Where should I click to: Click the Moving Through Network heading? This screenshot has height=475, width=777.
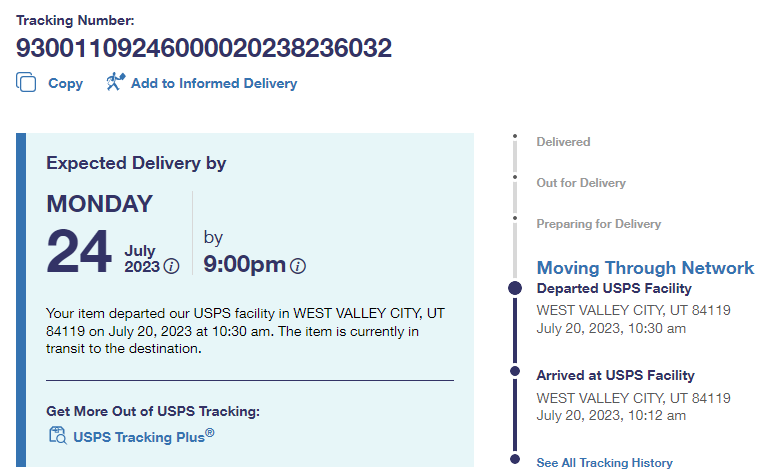click(x=645, y=268)
